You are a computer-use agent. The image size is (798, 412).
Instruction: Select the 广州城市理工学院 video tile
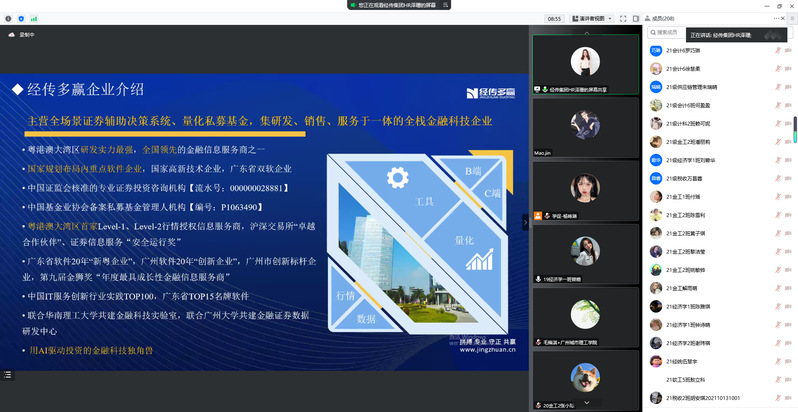coord(585,317)
